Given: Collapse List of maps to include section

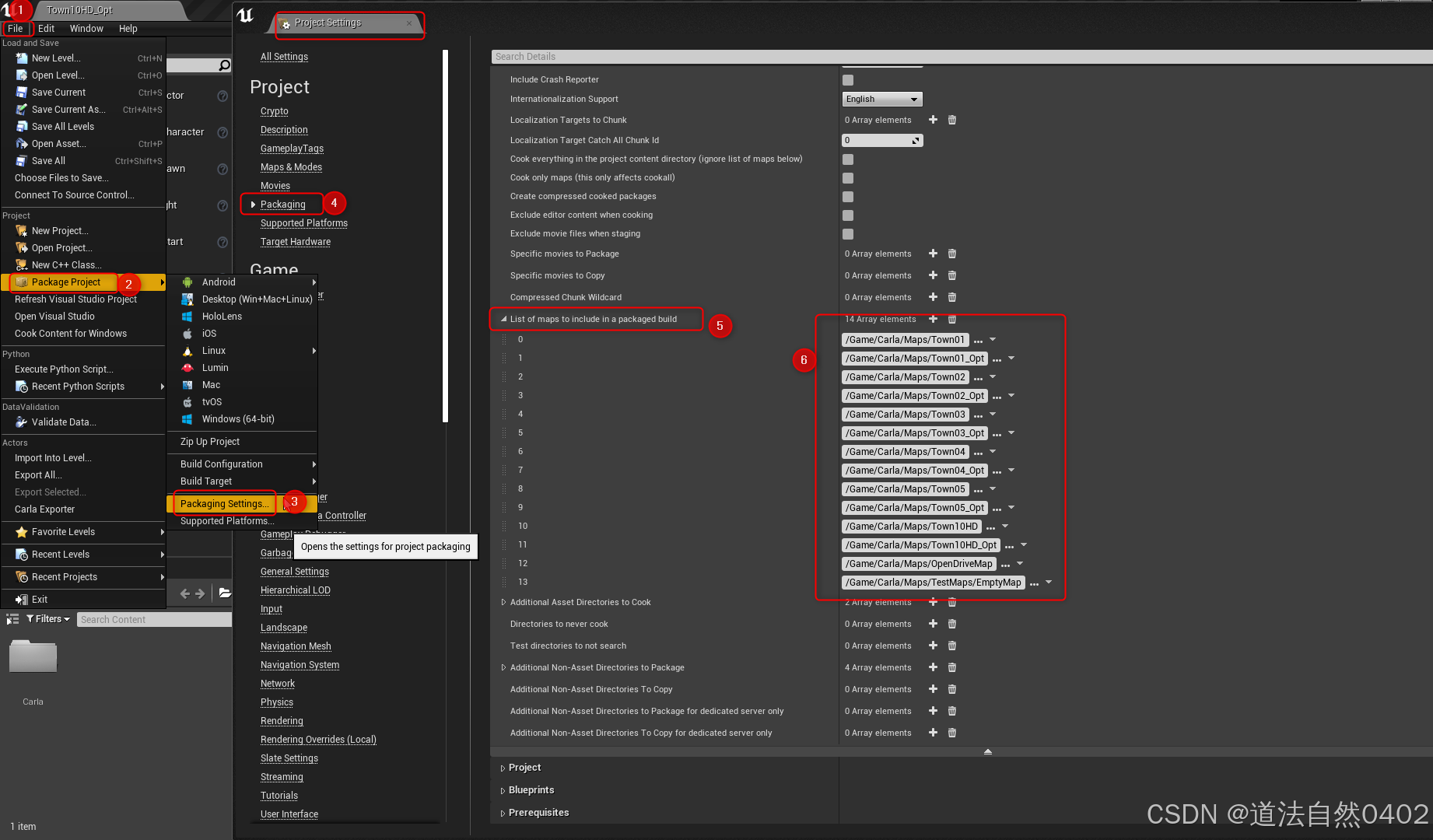Looking at the screenshot, I should [503, 319].
